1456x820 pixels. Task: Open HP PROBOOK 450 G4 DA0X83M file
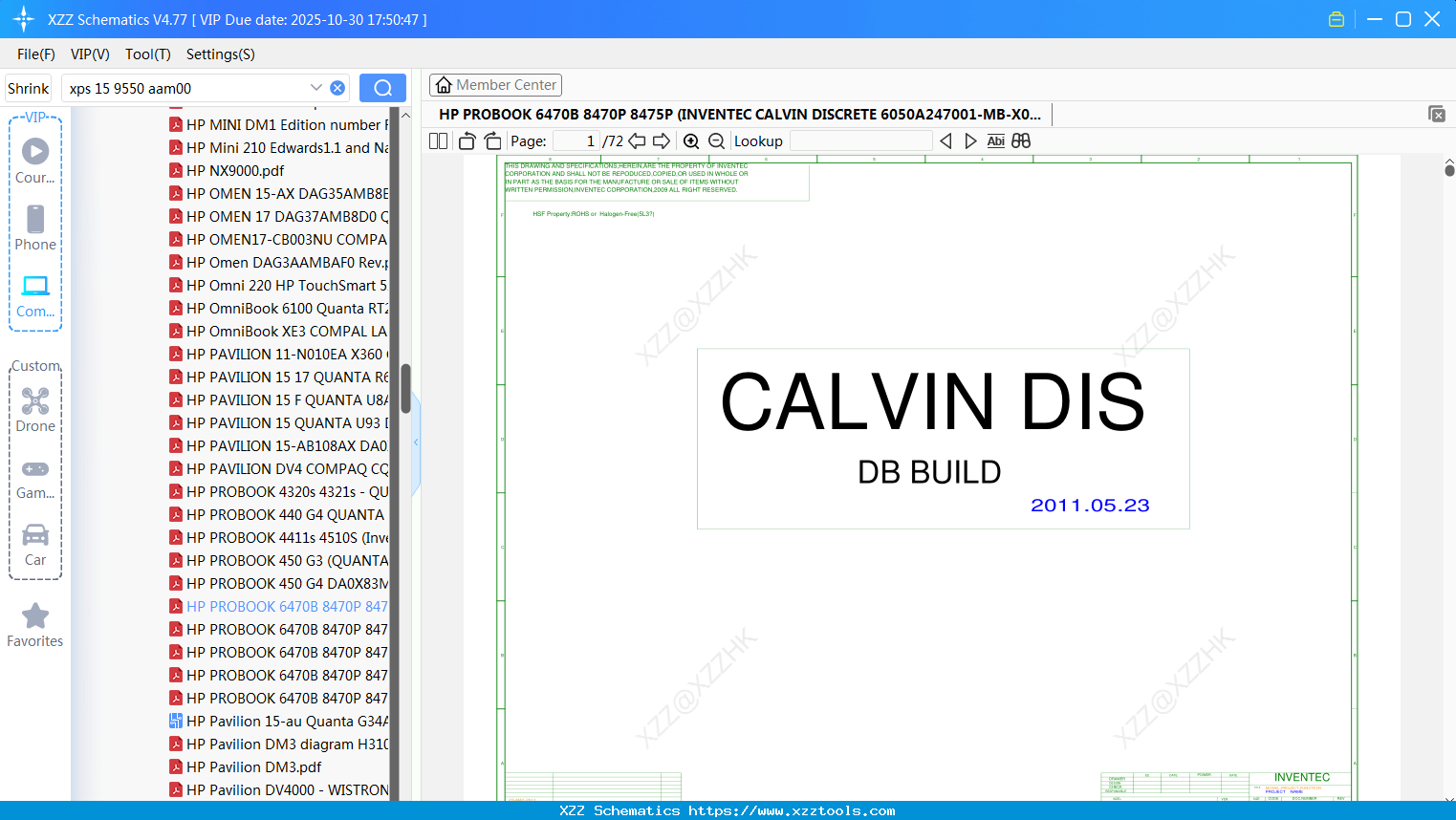coord(278,584)
